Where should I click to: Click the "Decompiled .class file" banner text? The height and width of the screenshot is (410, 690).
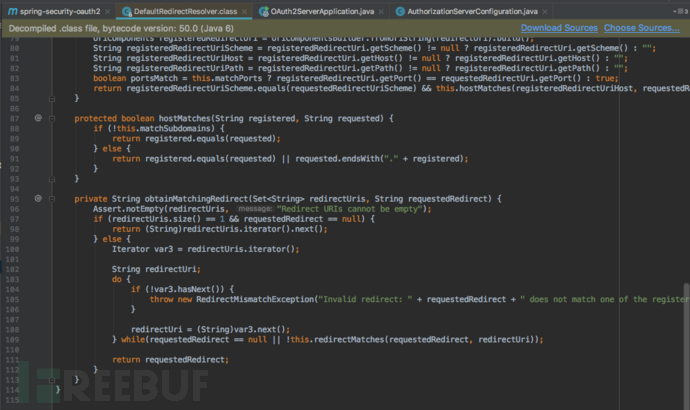pyautogui.click(x=121, y=29)
